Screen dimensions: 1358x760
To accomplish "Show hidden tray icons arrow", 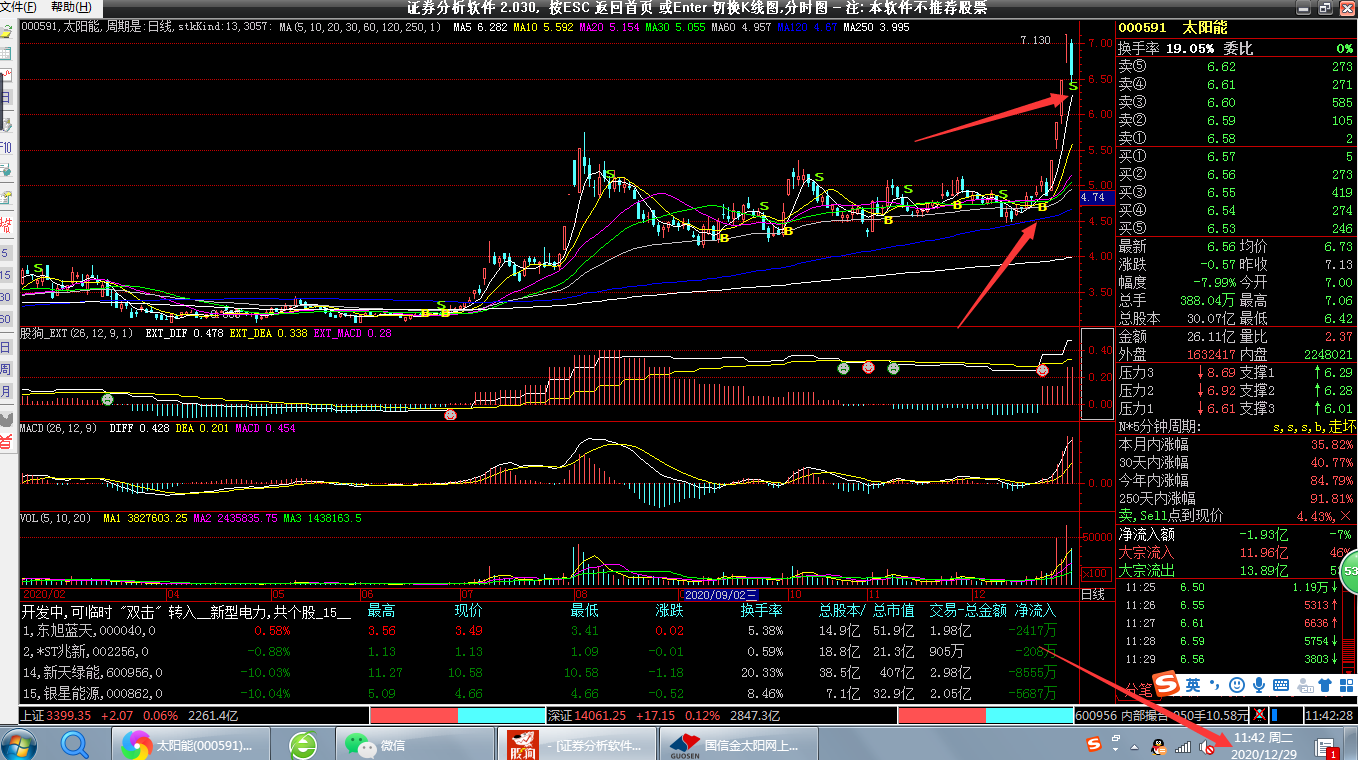I will (x=1132, y=746).
